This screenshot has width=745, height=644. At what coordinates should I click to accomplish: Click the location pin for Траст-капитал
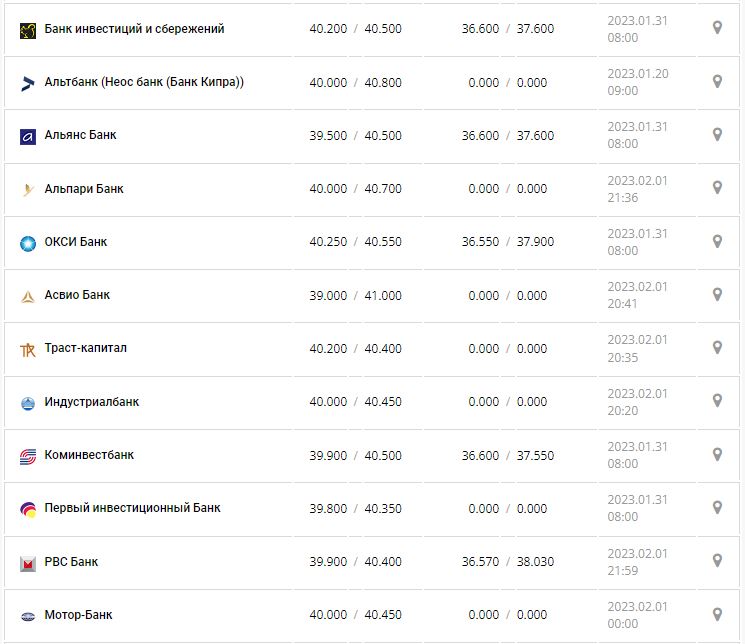[x=717, y=347]
